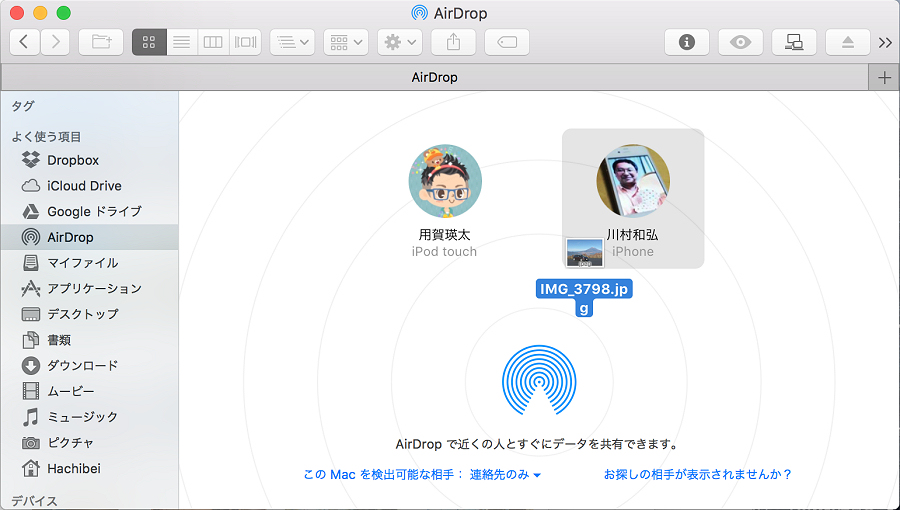
Task: Go back with the left arrow button
Action: [x=24, y=42]
